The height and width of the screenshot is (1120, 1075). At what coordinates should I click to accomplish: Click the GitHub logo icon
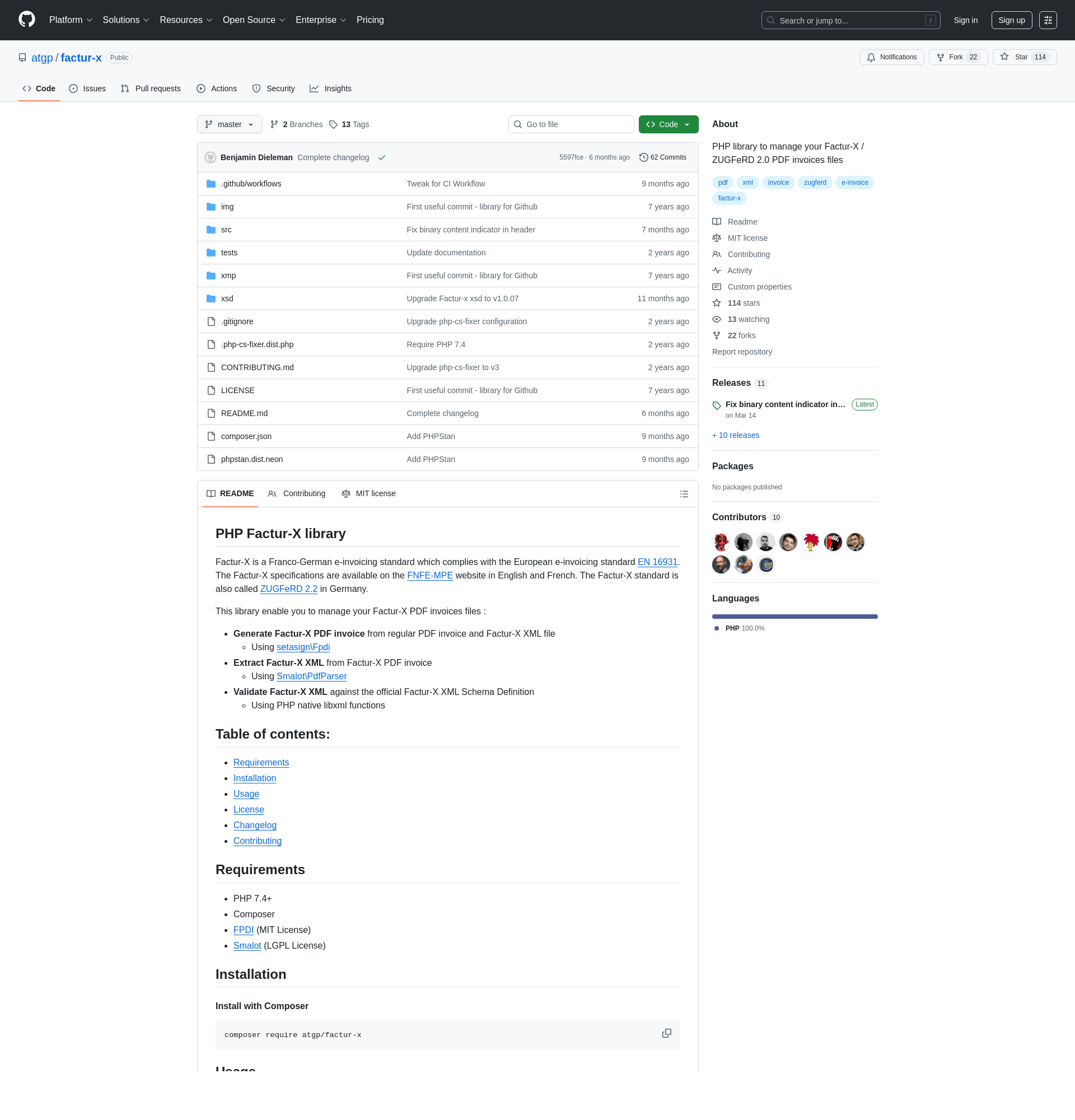point(27,20)
